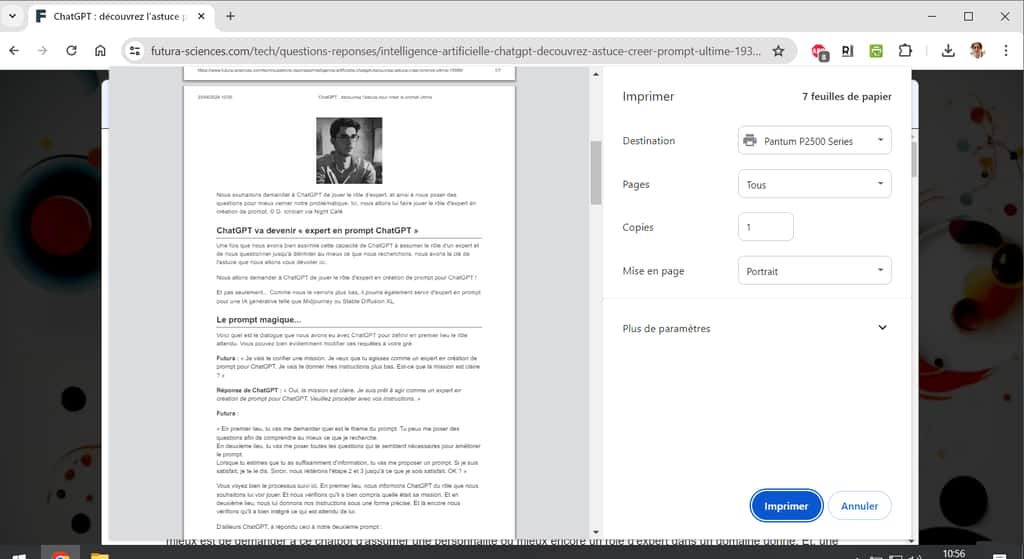The image size is (1024, 559).
Task: Bookmark this page with the star
Action: point(778,51)
